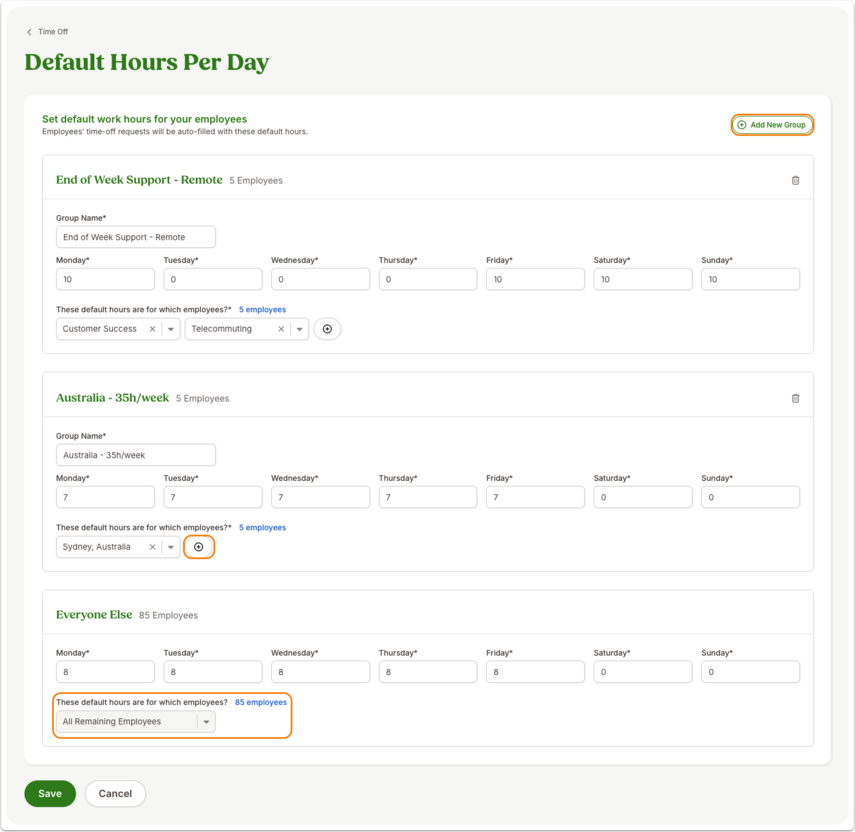855x832 pixels.
Task: Edit Wednesday hours for Everyone Else
Action: 321,672
